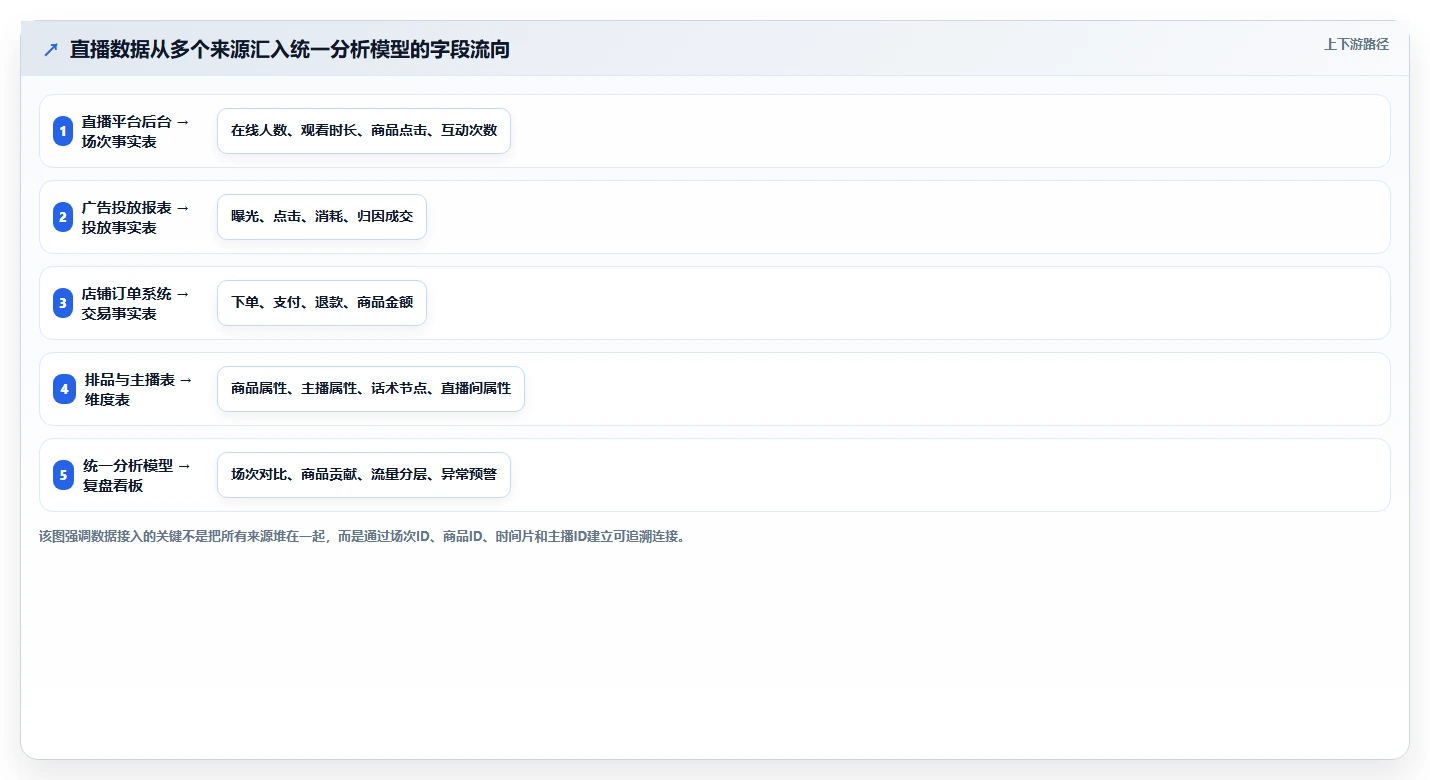
Task: Click the 店铺订单系统 → 交易事实表 label
Action: tap(135, 303)
